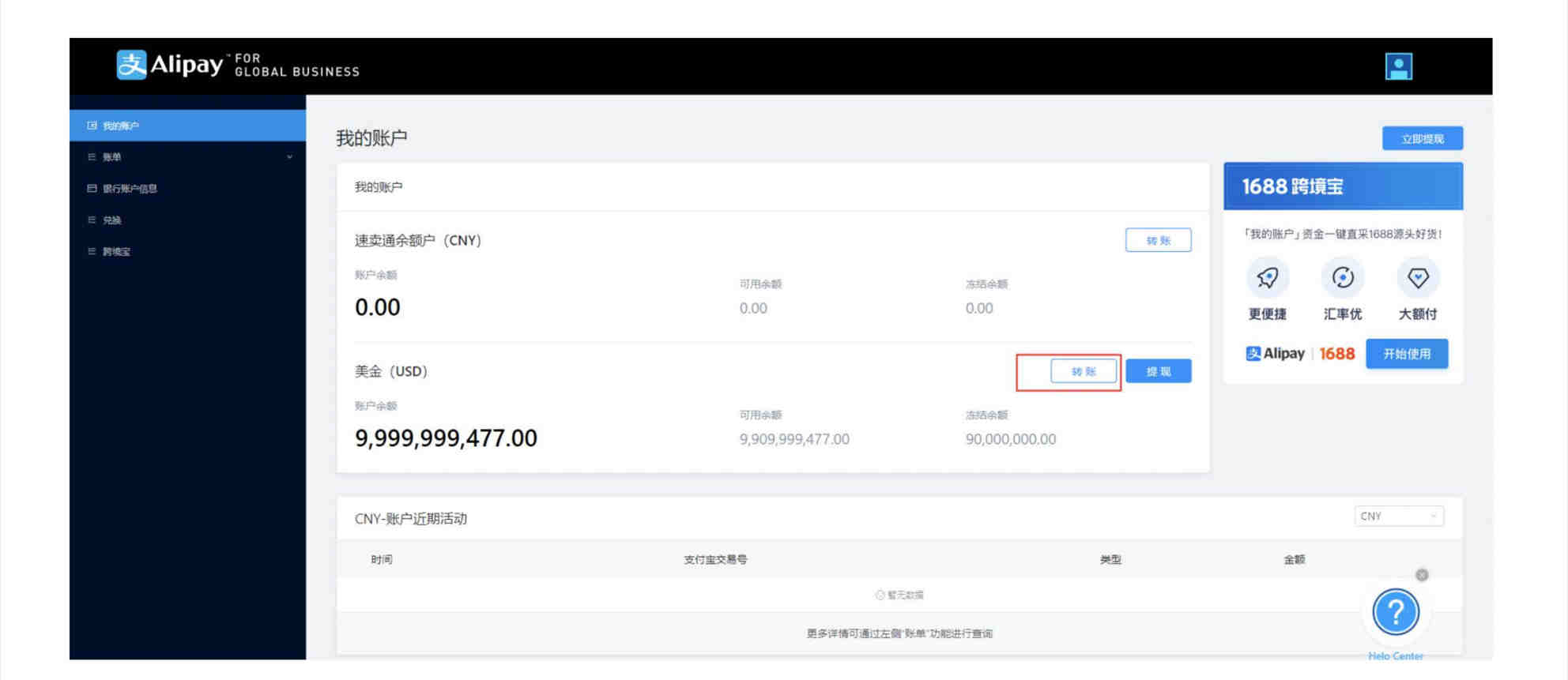
Task: Click the Alipay 1688 logo
Action: [1300, 354]
